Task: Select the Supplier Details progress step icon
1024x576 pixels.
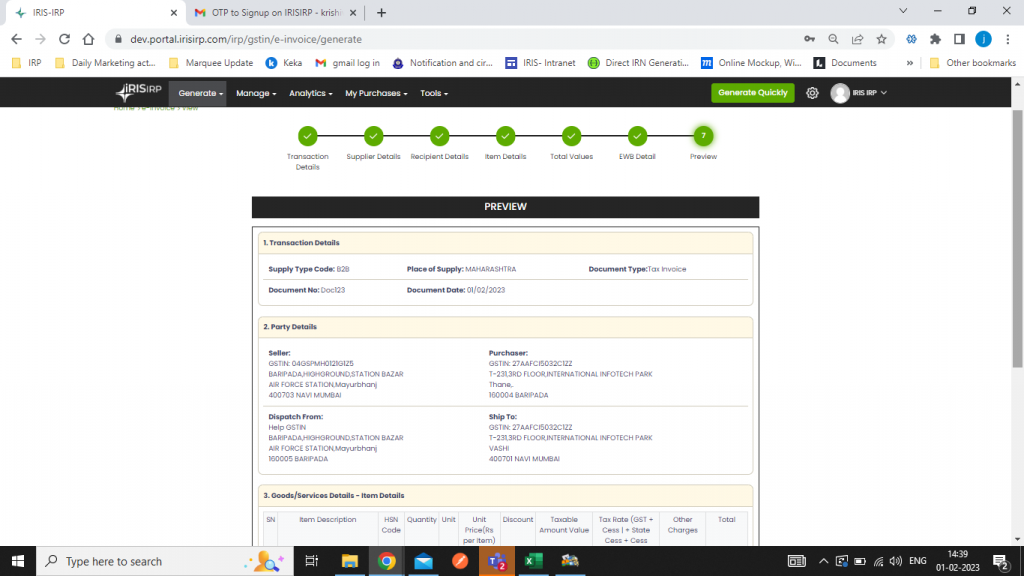Action: pos(373,137)
